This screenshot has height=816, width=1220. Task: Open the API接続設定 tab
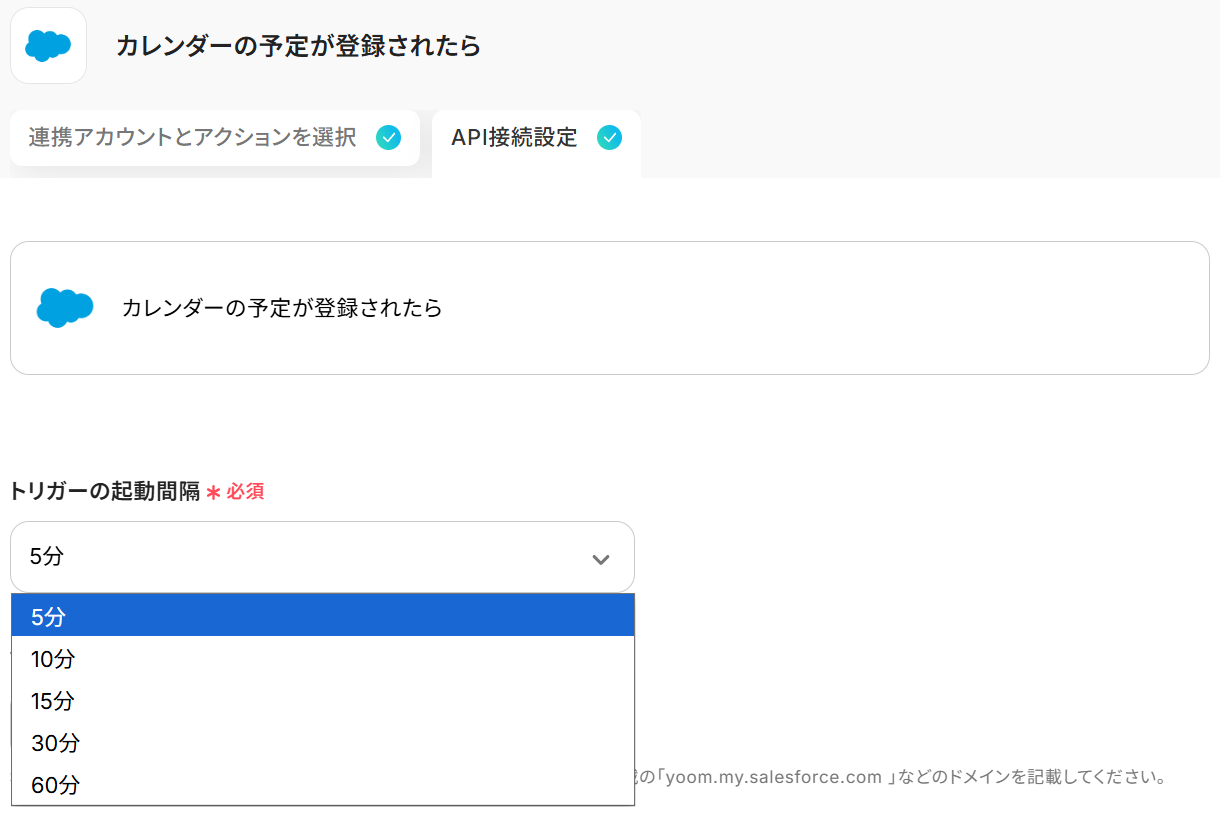click(514, 138)
